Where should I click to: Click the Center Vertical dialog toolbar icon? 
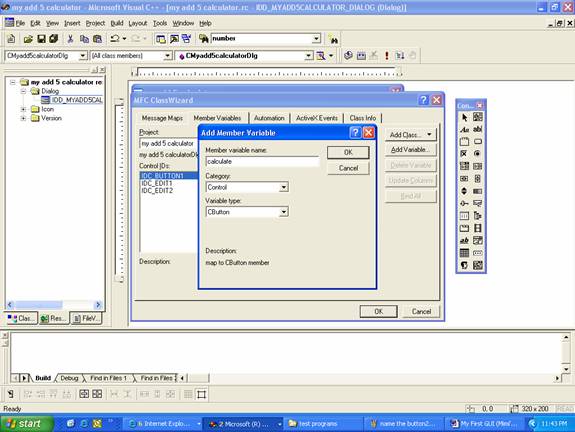[x=84, y=394]
